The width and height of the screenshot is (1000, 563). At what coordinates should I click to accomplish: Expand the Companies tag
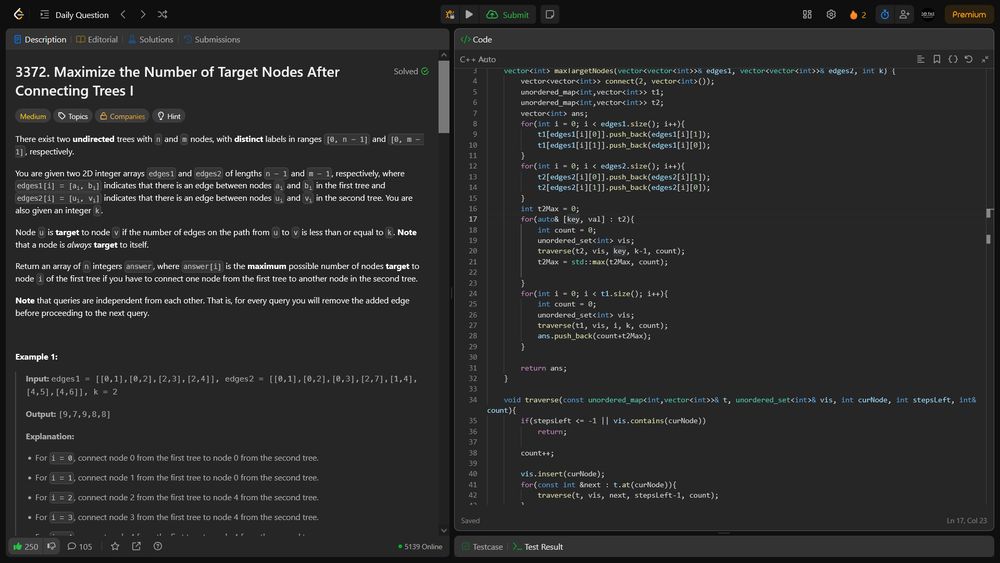coord(122,116)
